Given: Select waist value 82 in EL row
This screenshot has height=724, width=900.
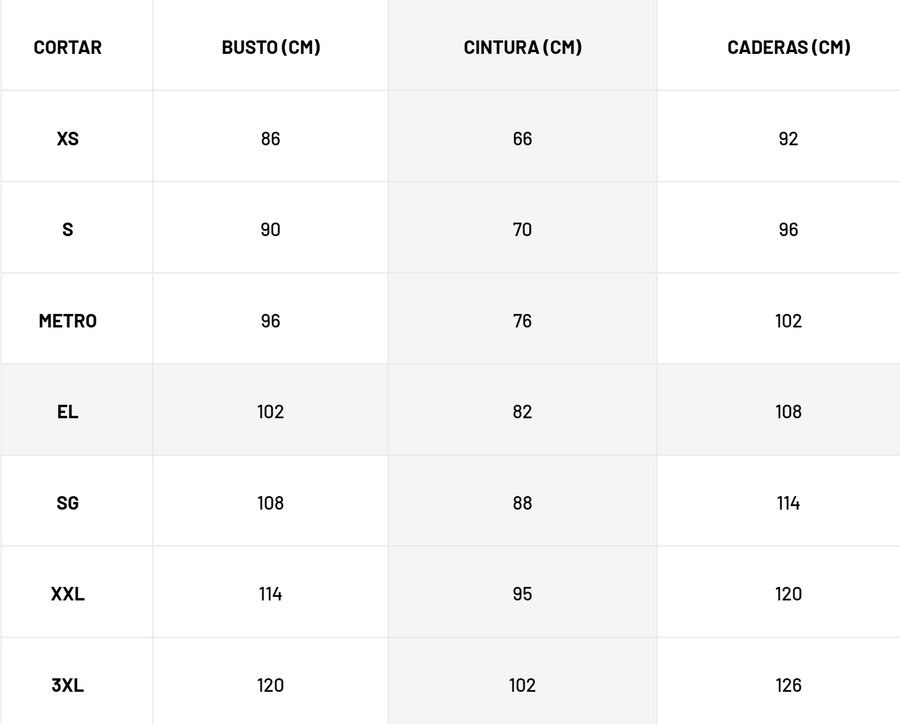Looking at the screenshot, I should pos(522,412).
